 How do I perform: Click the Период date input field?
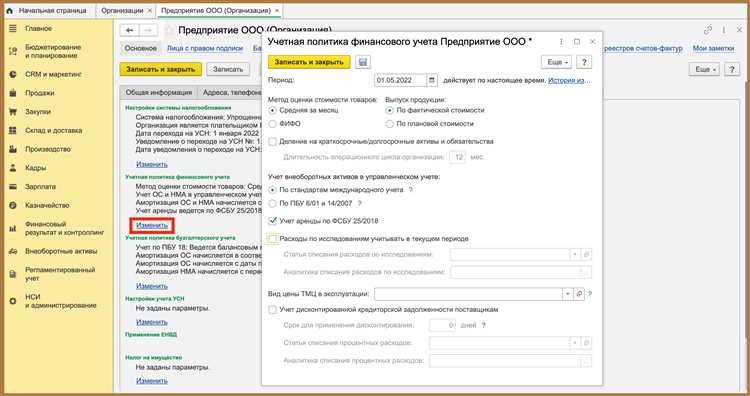pyautogui.click(x=400, y=80)
